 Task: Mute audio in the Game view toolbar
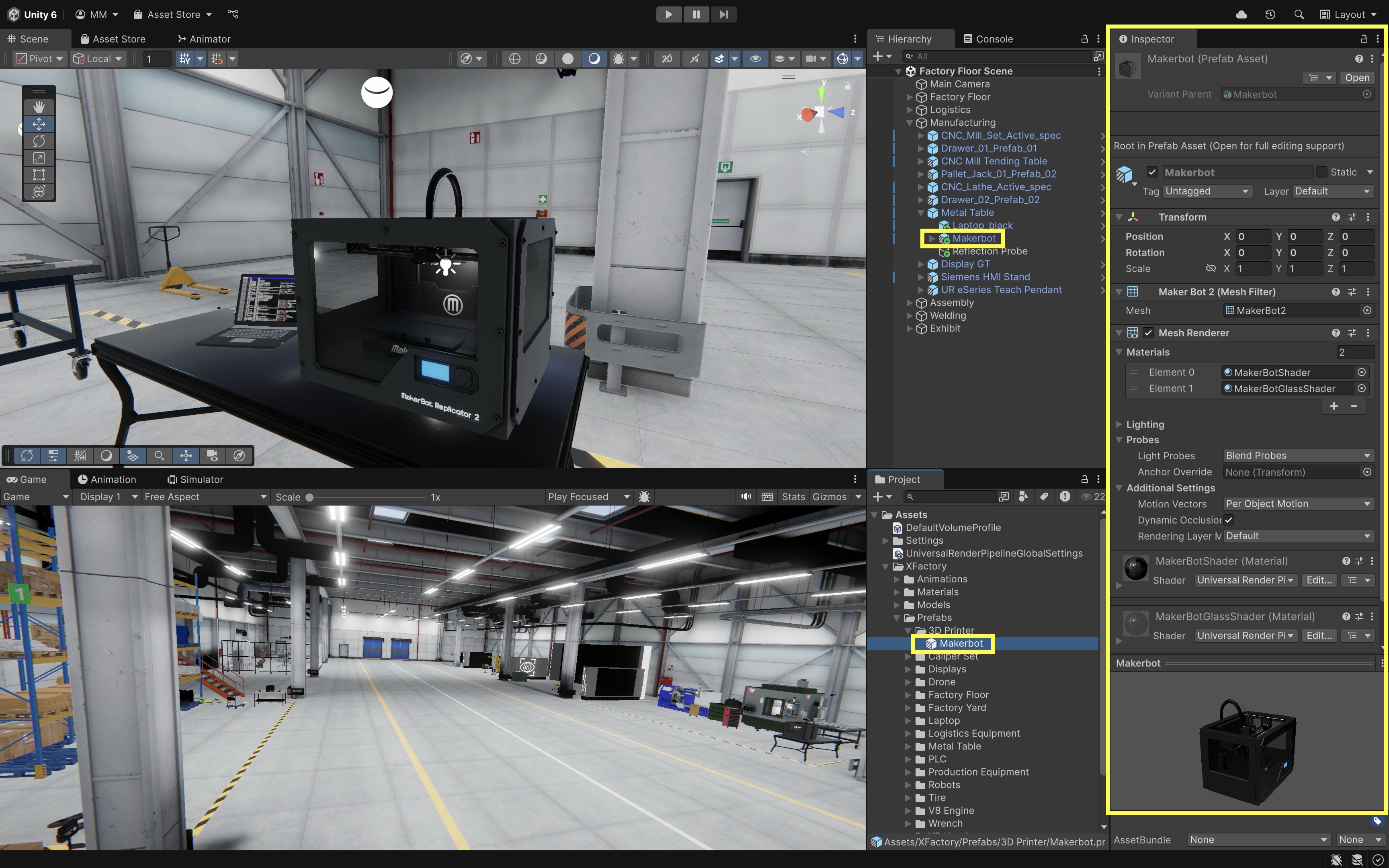coord(746,497)
